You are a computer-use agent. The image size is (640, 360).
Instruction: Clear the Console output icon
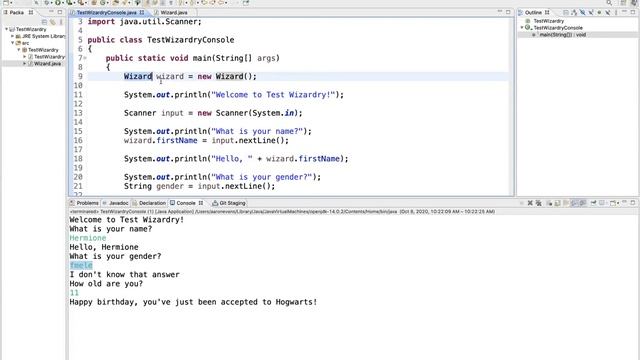[x=550, y=203]
